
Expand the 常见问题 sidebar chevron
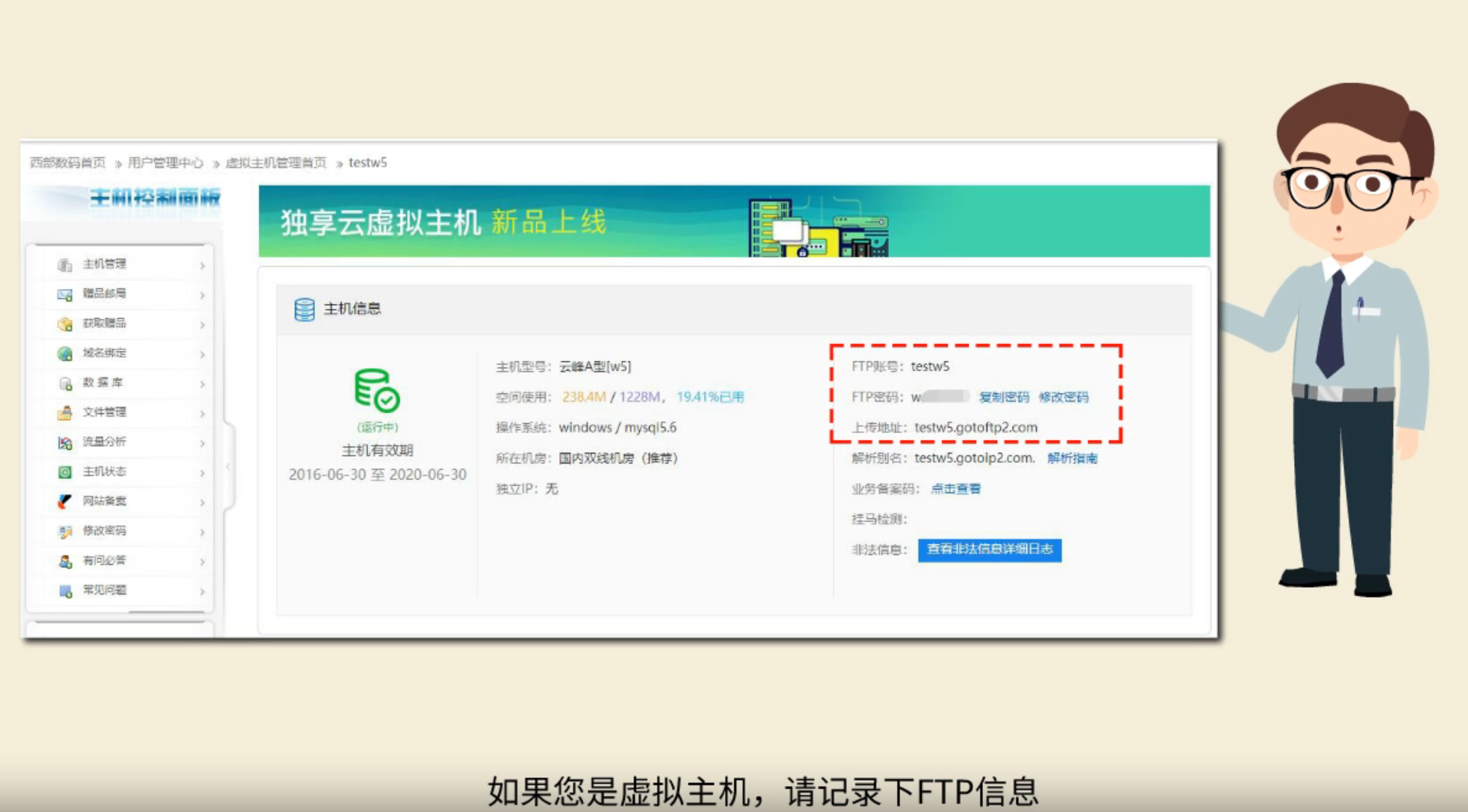coord(202,592)
